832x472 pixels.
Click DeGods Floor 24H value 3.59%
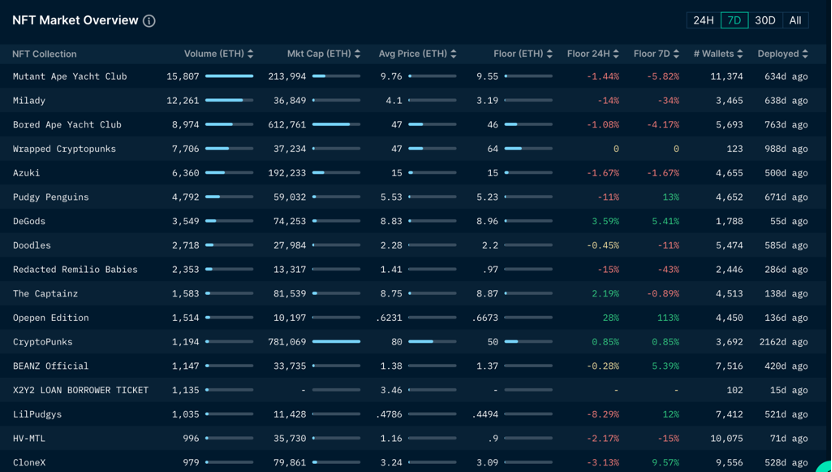pos(605,221)
